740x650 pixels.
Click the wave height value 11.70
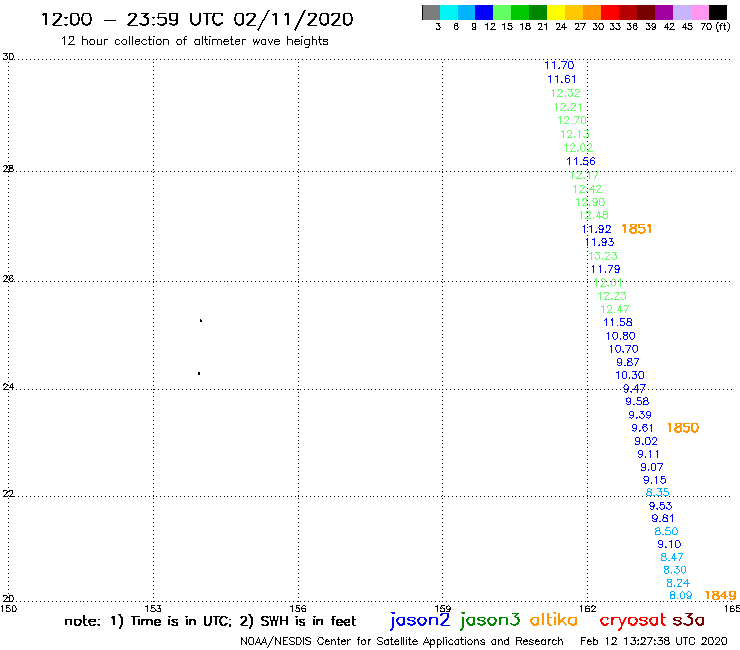(x=559, y=65)
